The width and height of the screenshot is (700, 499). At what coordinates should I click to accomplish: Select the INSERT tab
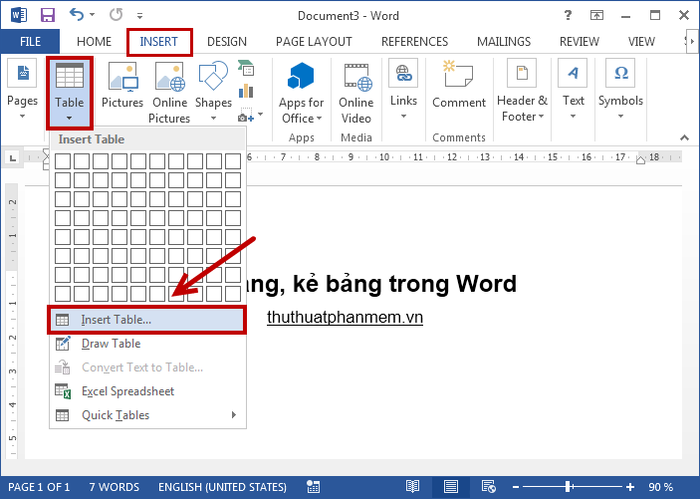tap(159, 42)
